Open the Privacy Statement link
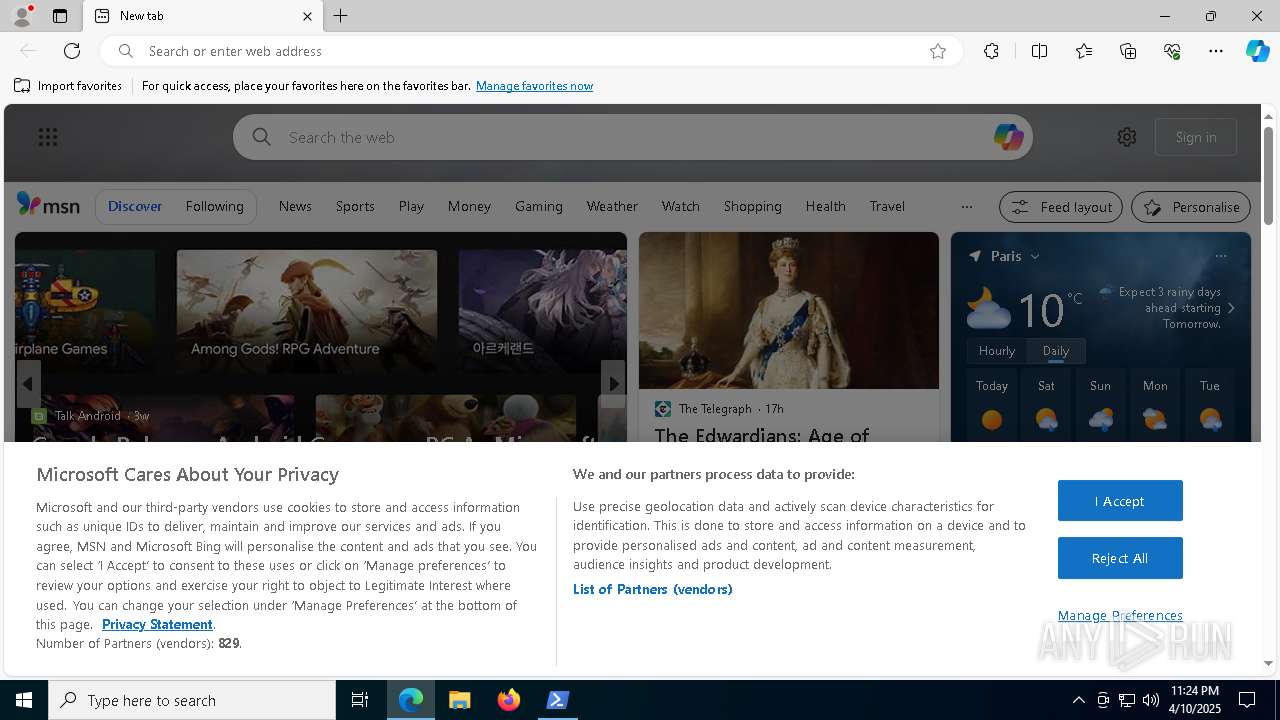1280x720 pixels. click(x=157, y=624)
